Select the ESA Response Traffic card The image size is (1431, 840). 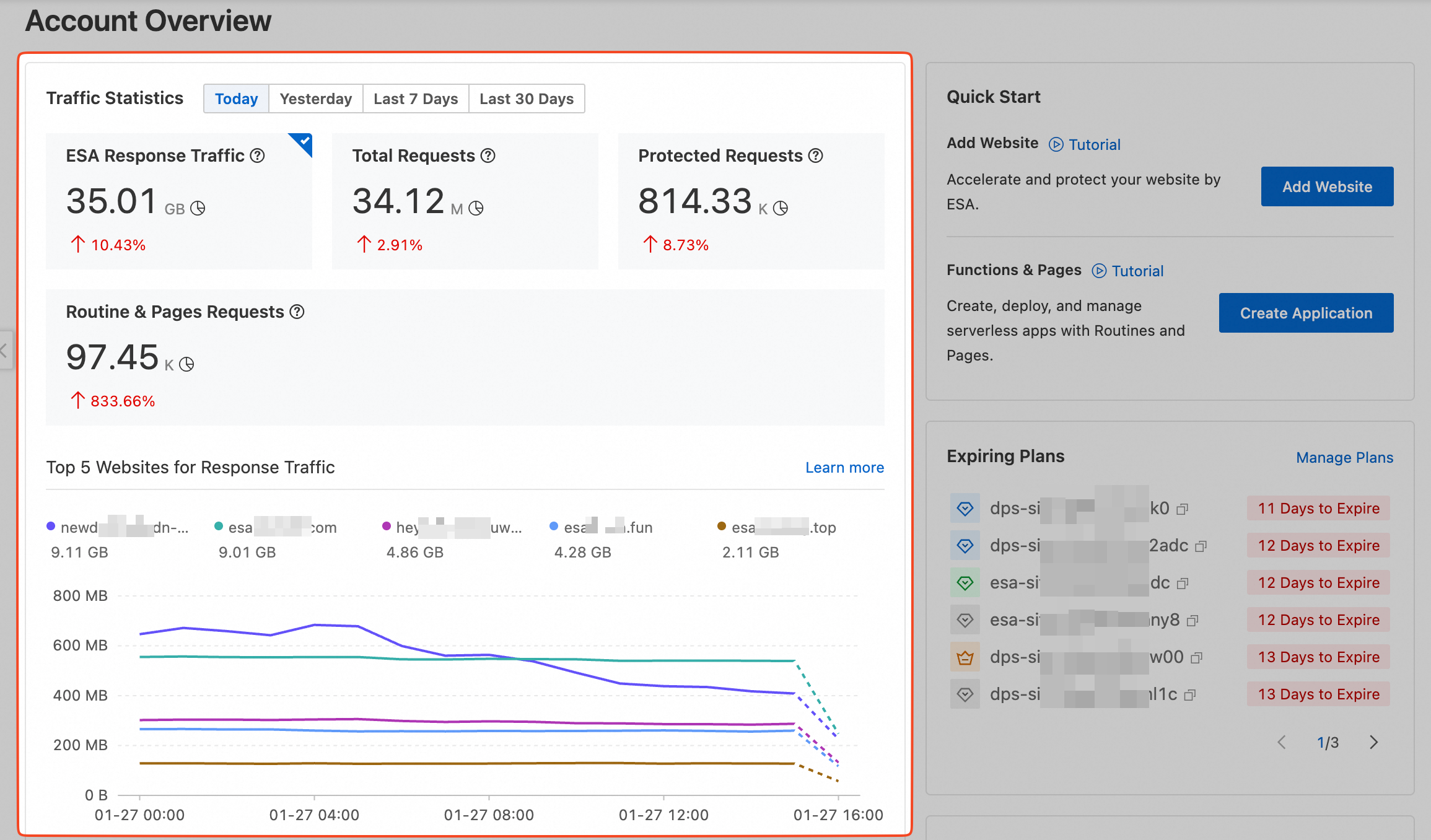pyautogui.click(x=178, y=201)
